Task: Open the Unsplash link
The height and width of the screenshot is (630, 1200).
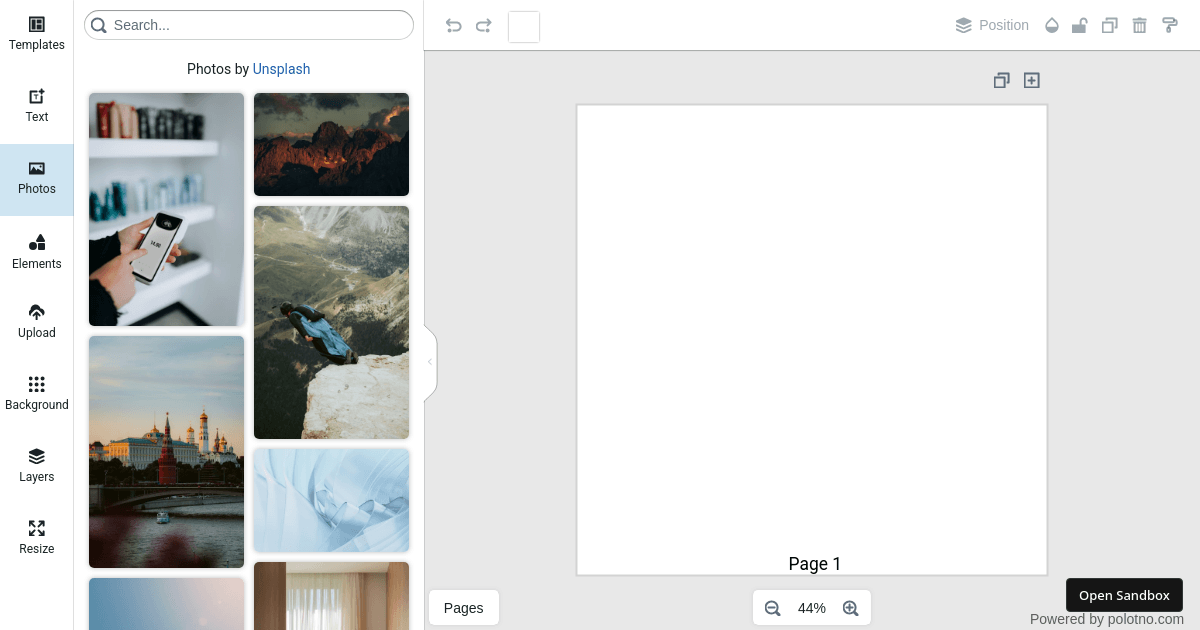Action: coord(281,69)
